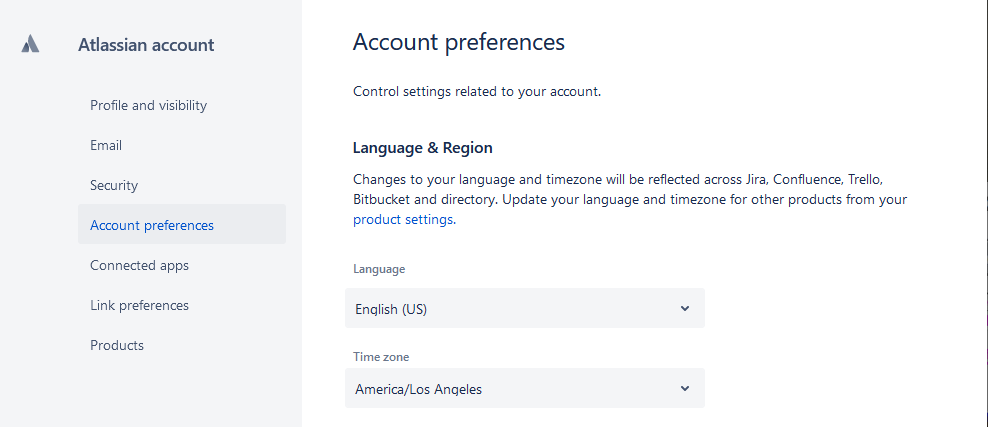Viewport: 988px width, 427px height.
Task: Go to Products in the sidebar
Action: [x=117, y=345]
